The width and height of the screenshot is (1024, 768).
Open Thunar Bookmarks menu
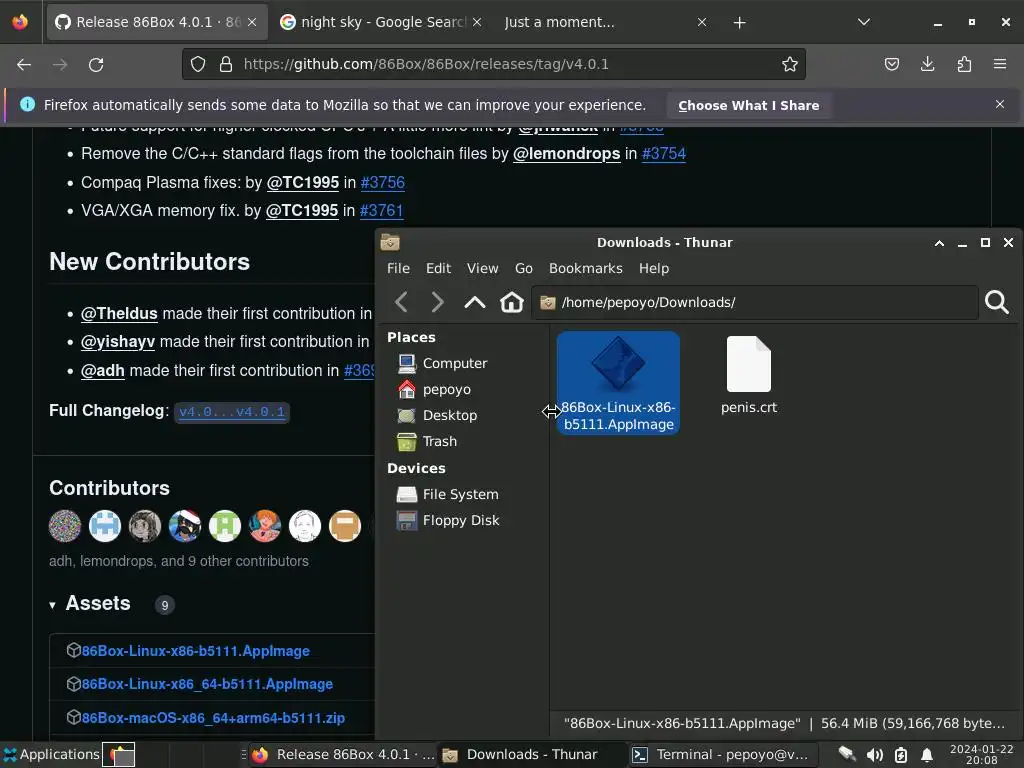(586, 268)
